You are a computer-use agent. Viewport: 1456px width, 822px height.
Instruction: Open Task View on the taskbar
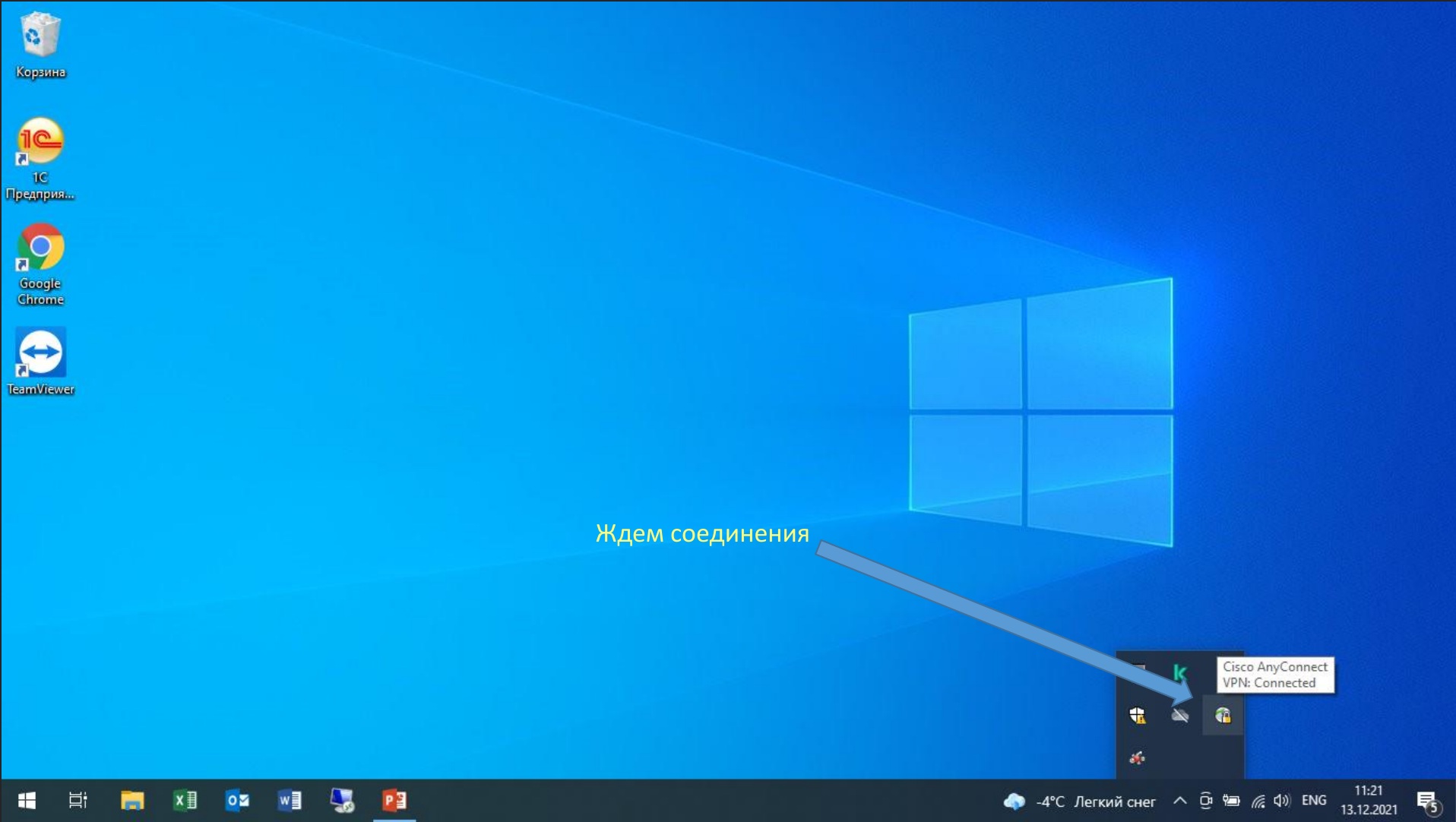click(78, 801)
